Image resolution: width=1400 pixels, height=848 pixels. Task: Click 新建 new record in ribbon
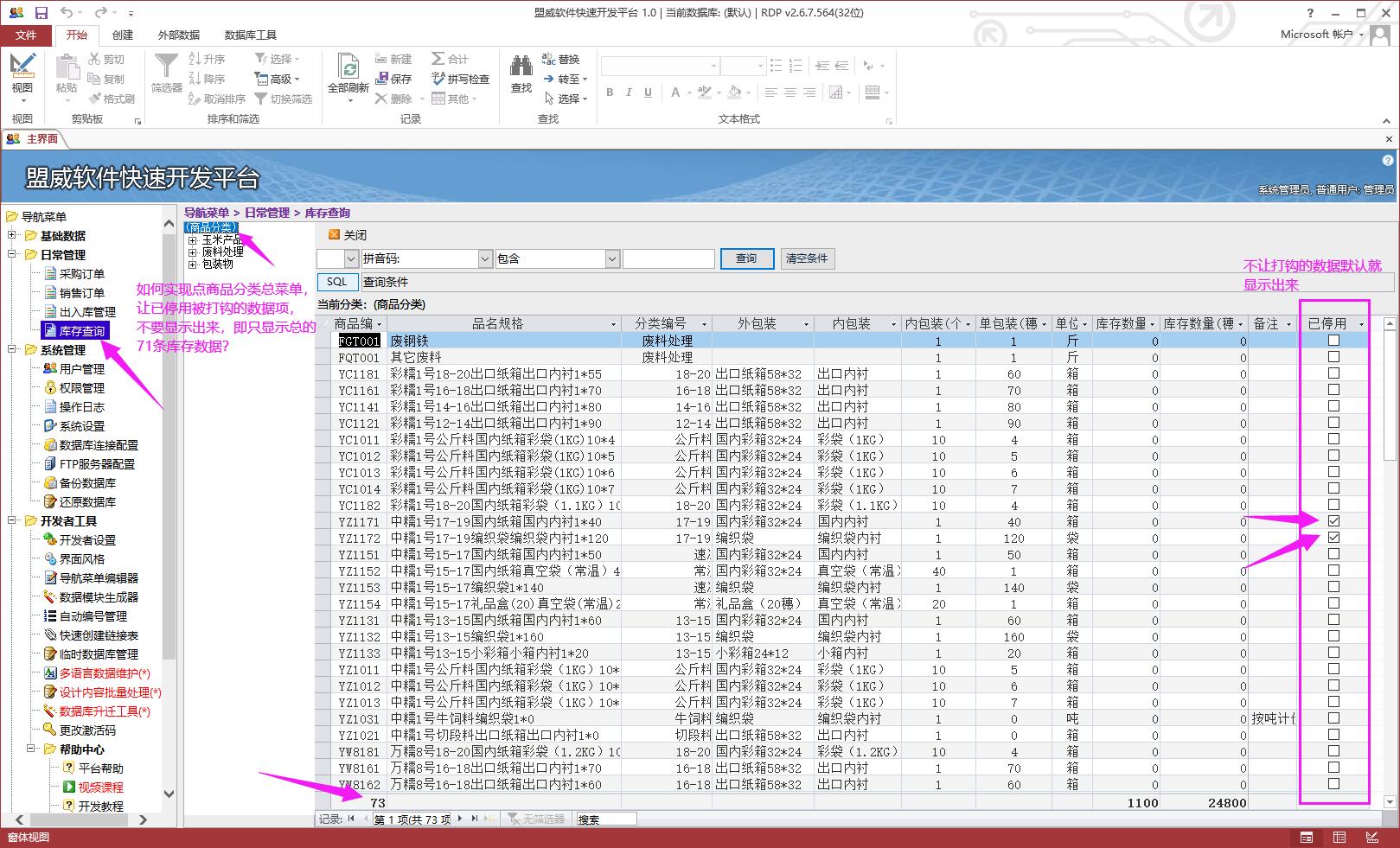point(393,59)
